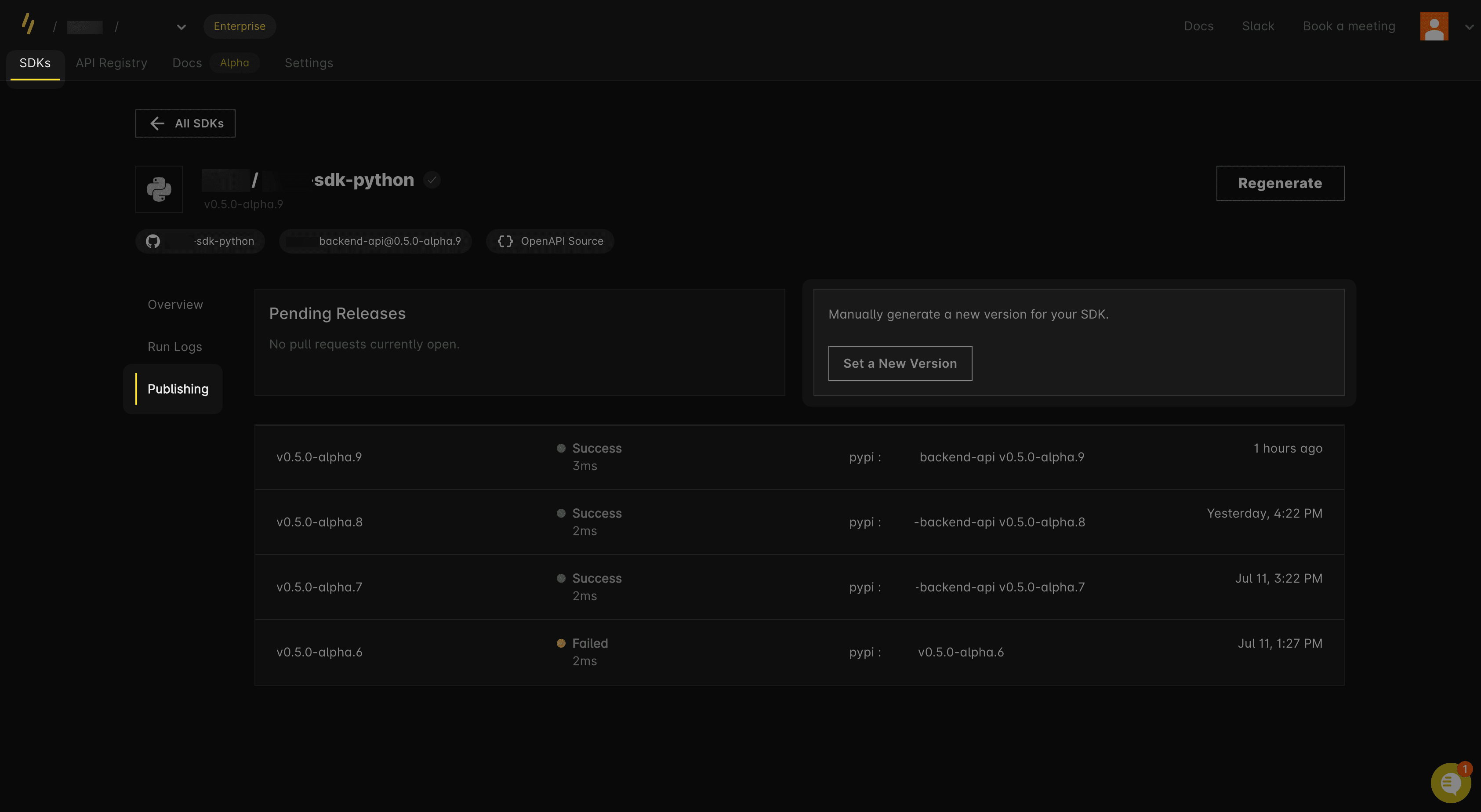Open the Docs Alpha tab
Viewport: 1481px width, 812px height.
pyautogui.click(x=216, y=63)
